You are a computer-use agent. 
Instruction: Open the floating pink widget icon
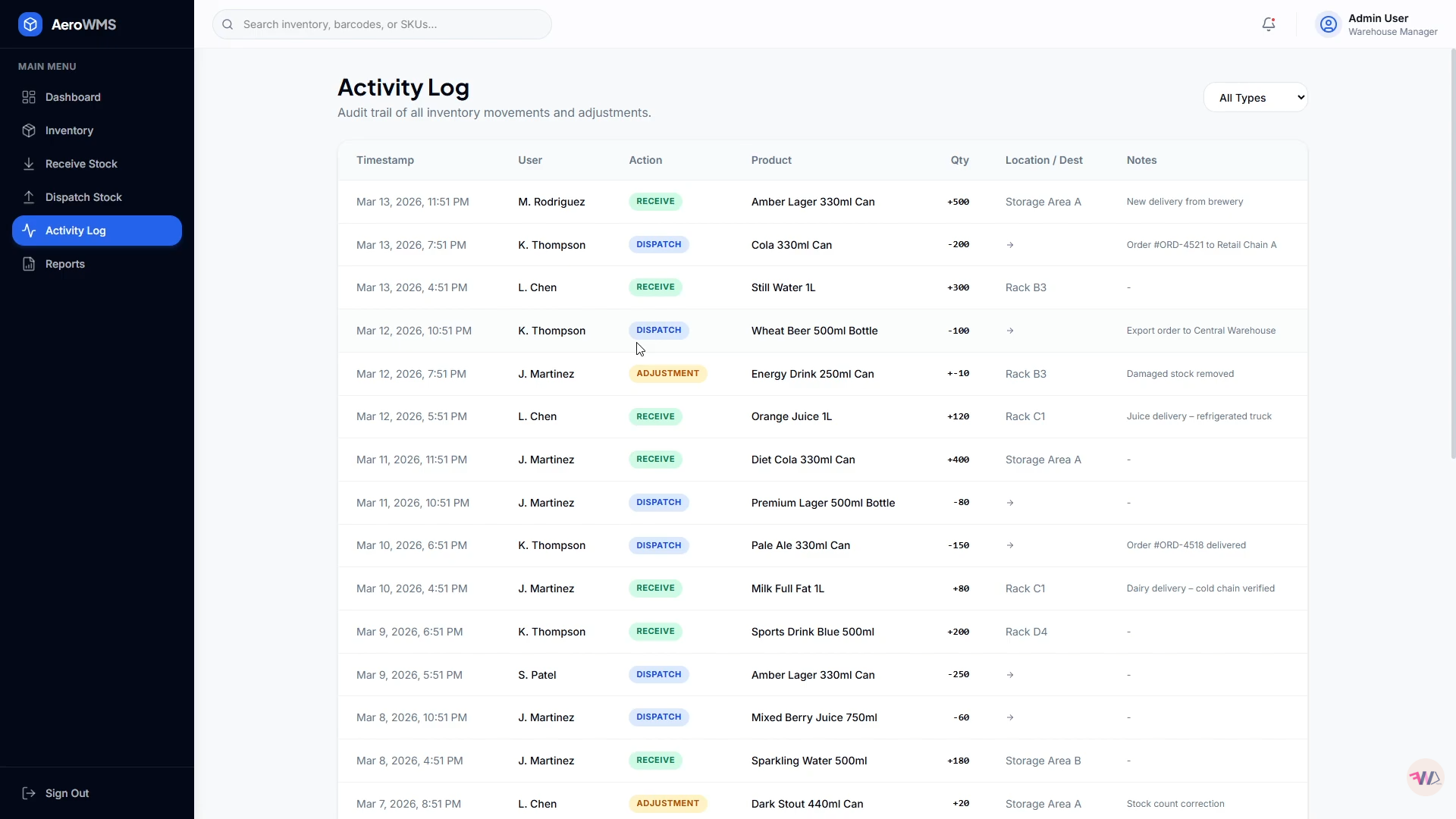click(x=1425, y=777)
